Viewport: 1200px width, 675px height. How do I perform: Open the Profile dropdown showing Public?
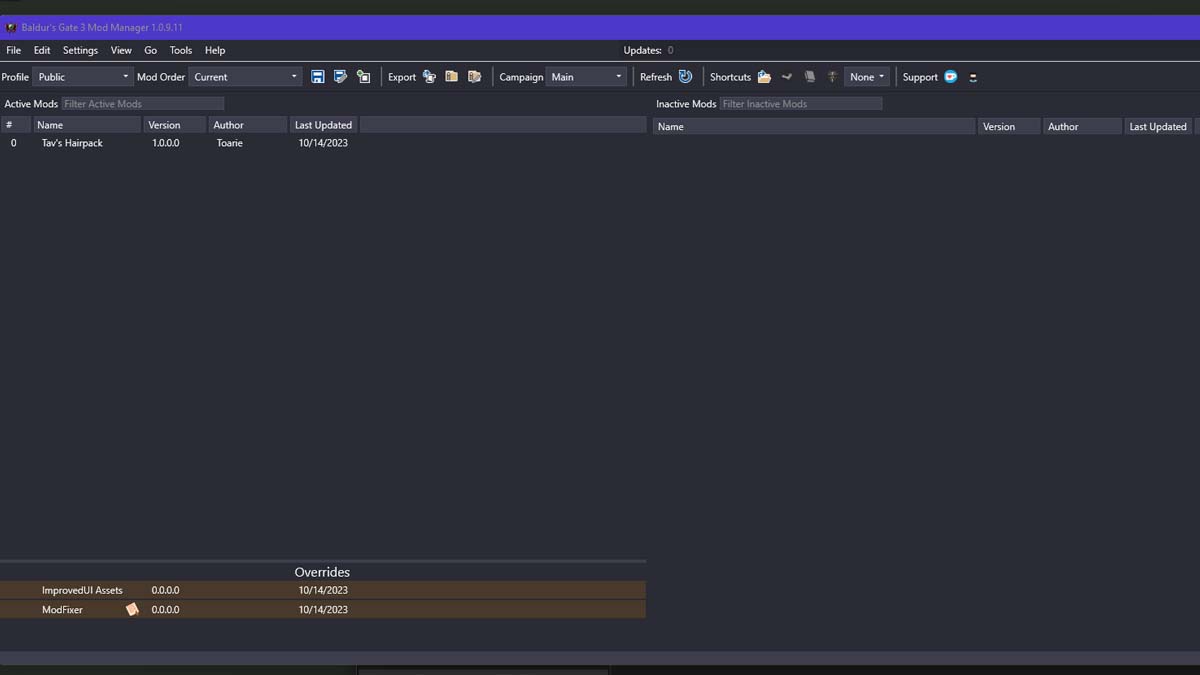tap(83, 77)
